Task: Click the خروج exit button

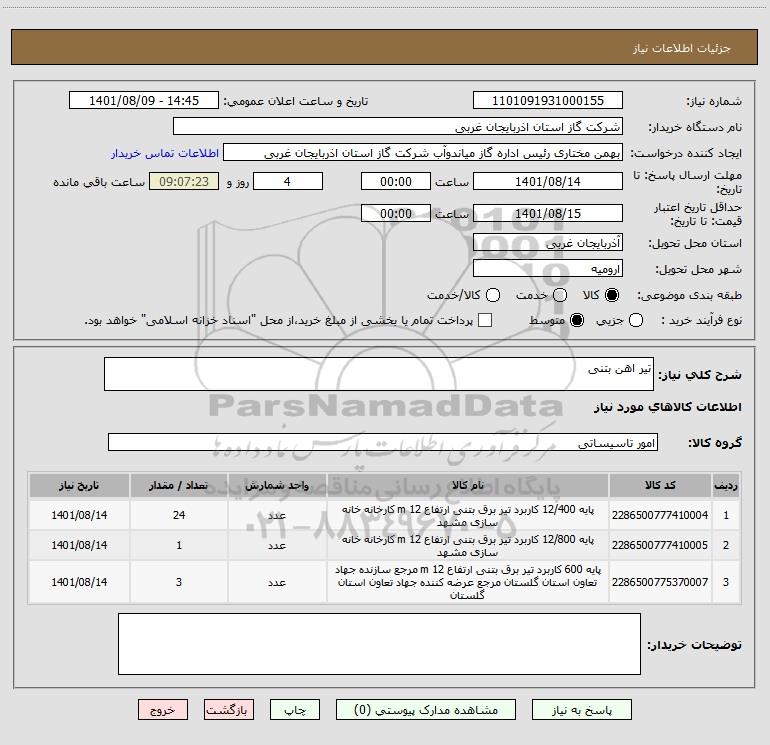Action: [163, 710]
